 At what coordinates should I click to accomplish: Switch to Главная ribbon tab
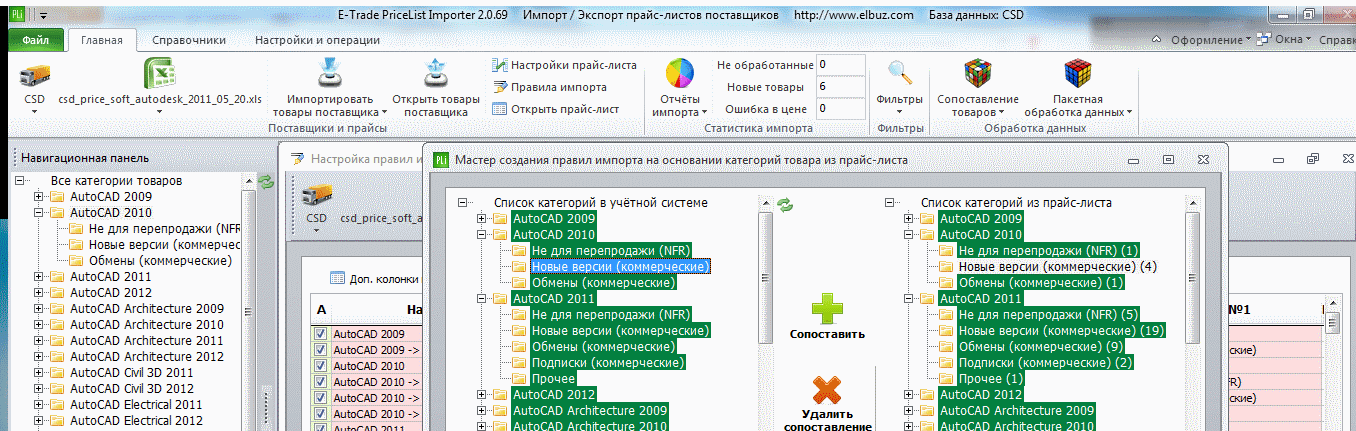(101, 40)
